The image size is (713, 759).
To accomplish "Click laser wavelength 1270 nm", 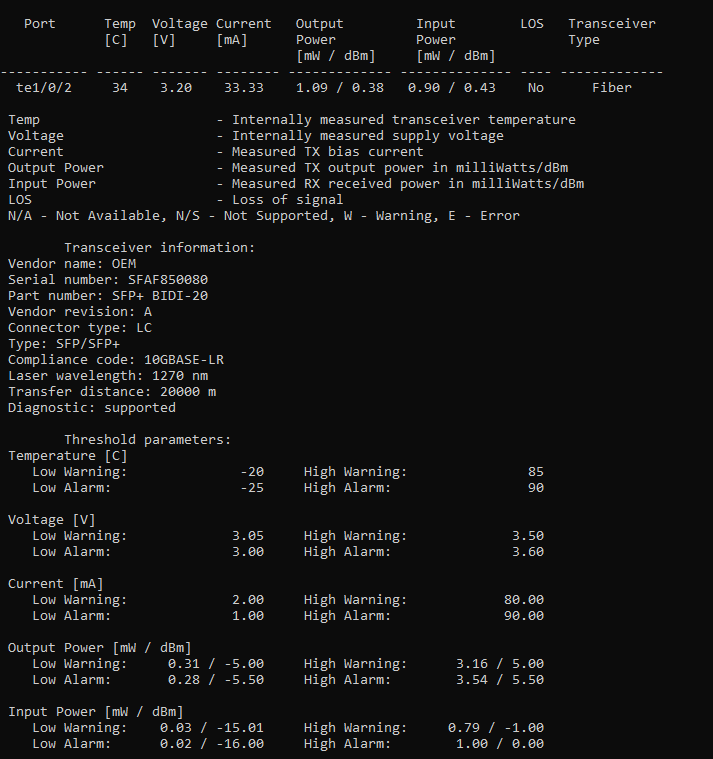I will pos(180,375).
